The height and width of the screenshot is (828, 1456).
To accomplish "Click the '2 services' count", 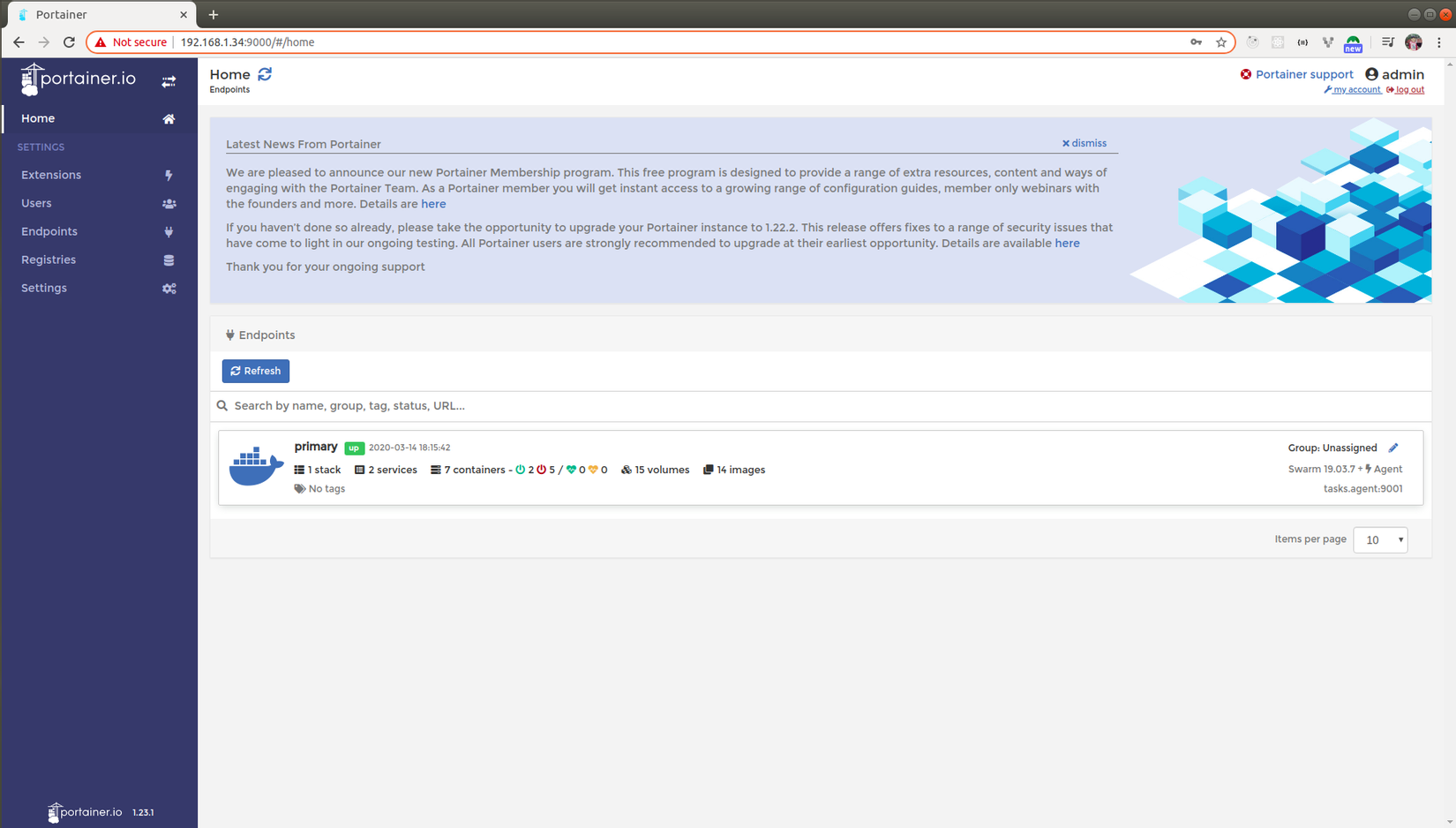I will point(386,470).
